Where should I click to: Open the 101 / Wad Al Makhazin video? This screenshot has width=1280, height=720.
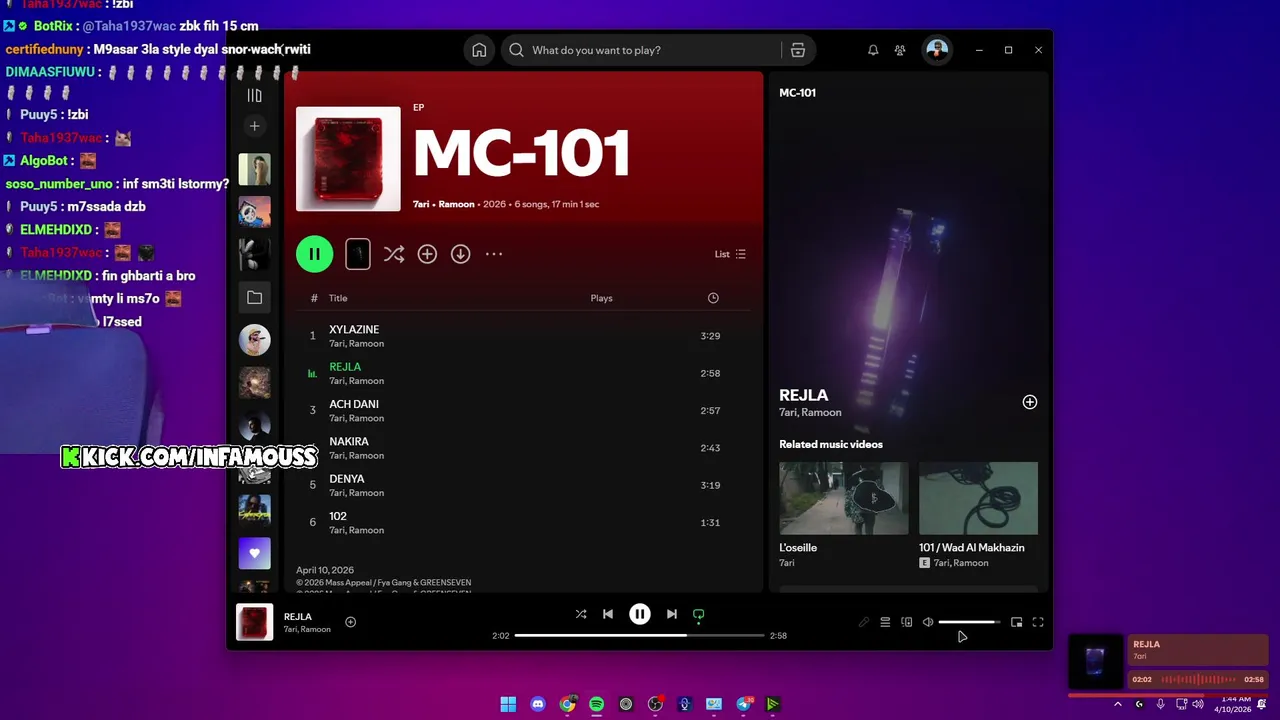pos(978,514)
